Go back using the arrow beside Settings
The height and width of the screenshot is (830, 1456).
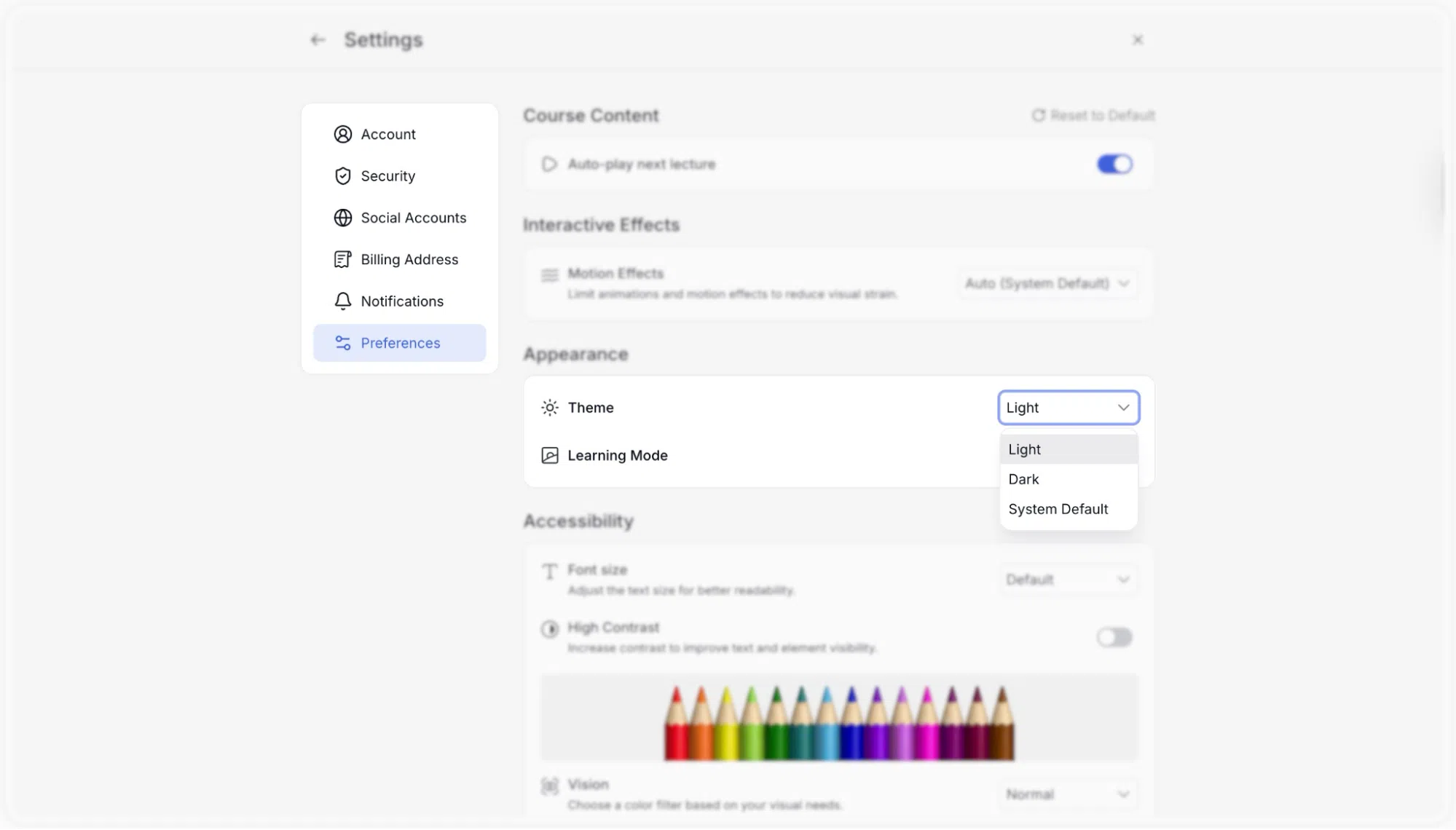tap(318, 40)
